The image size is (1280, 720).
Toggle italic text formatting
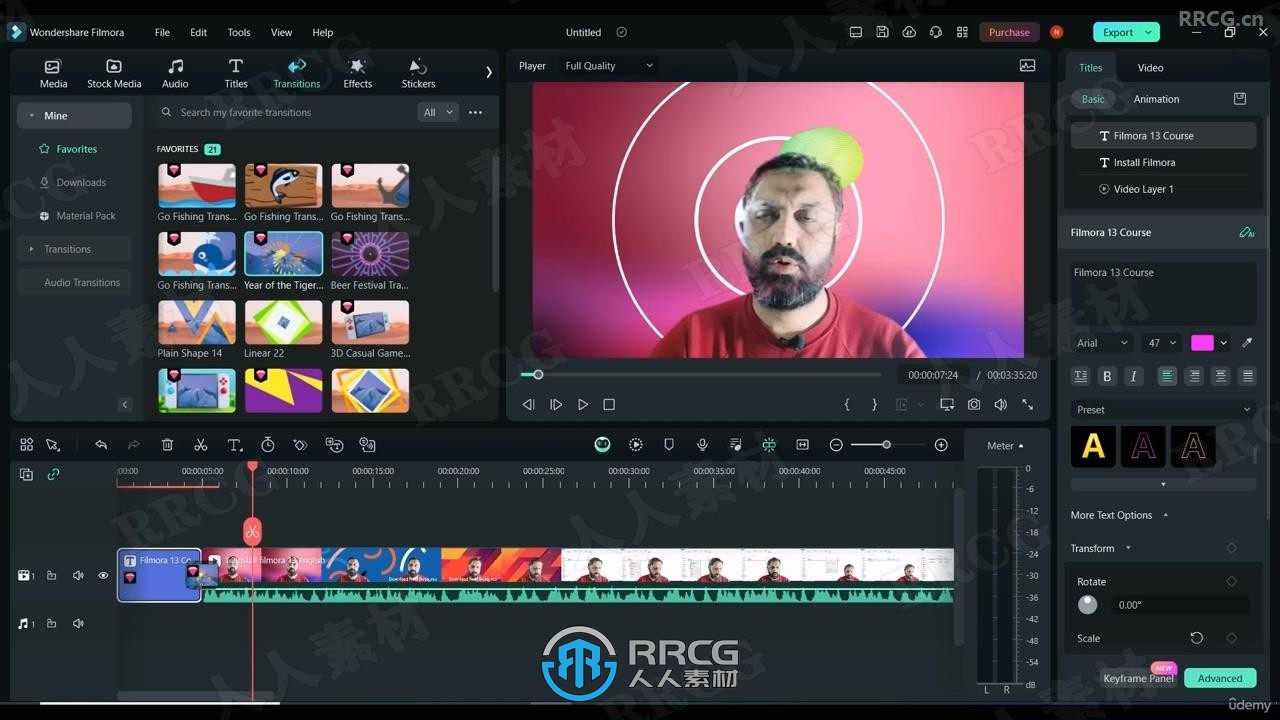click(1133, 376)
